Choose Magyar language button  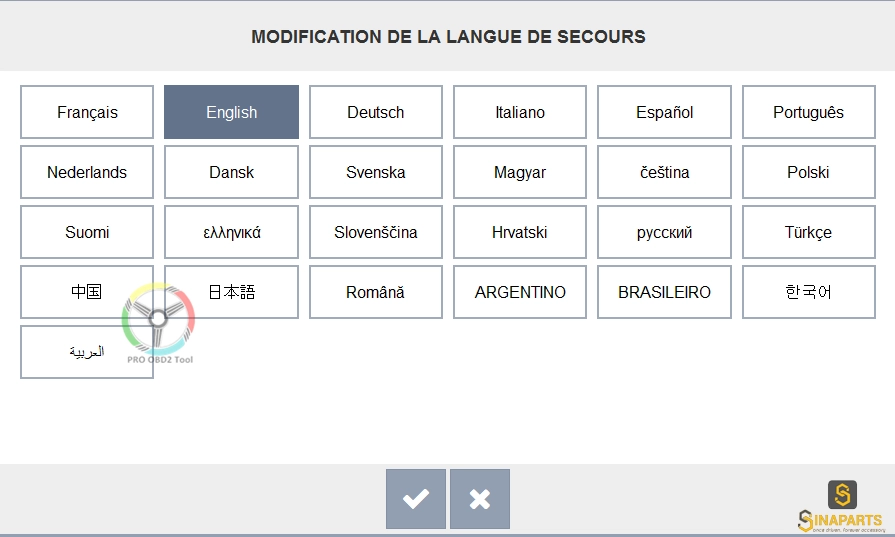click(x=519, y=172)
